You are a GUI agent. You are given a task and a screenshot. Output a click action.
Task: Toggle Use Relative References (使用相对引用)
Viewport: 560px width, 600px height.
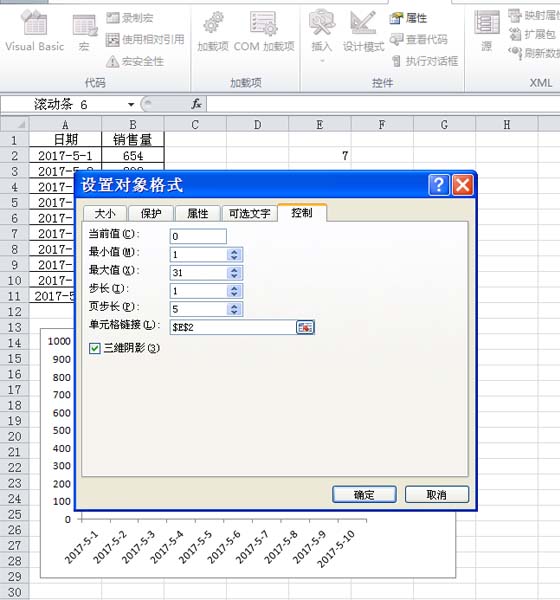pos(145,39)
